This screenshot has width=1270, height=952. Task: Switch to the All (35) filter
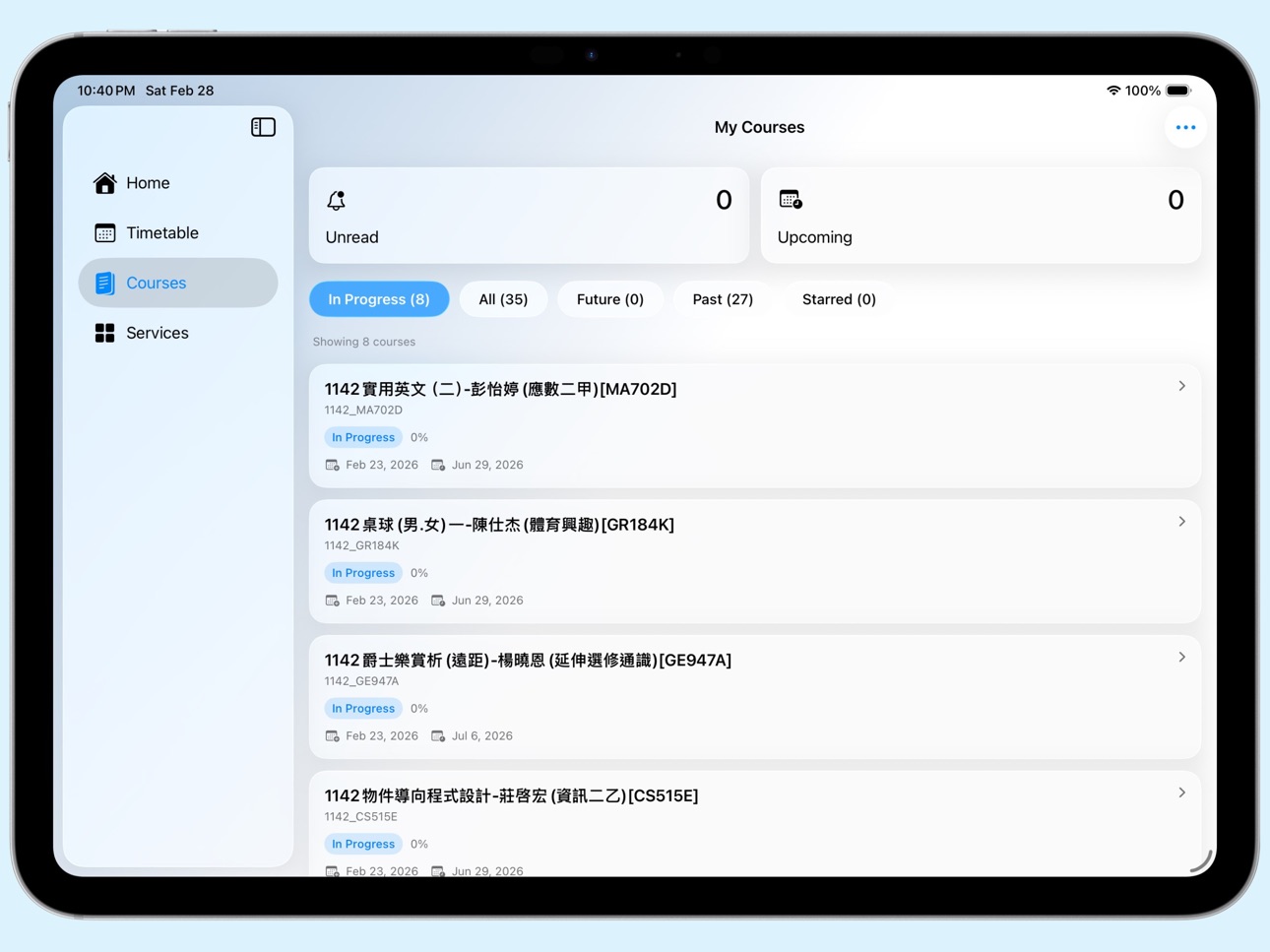point(503,299)
